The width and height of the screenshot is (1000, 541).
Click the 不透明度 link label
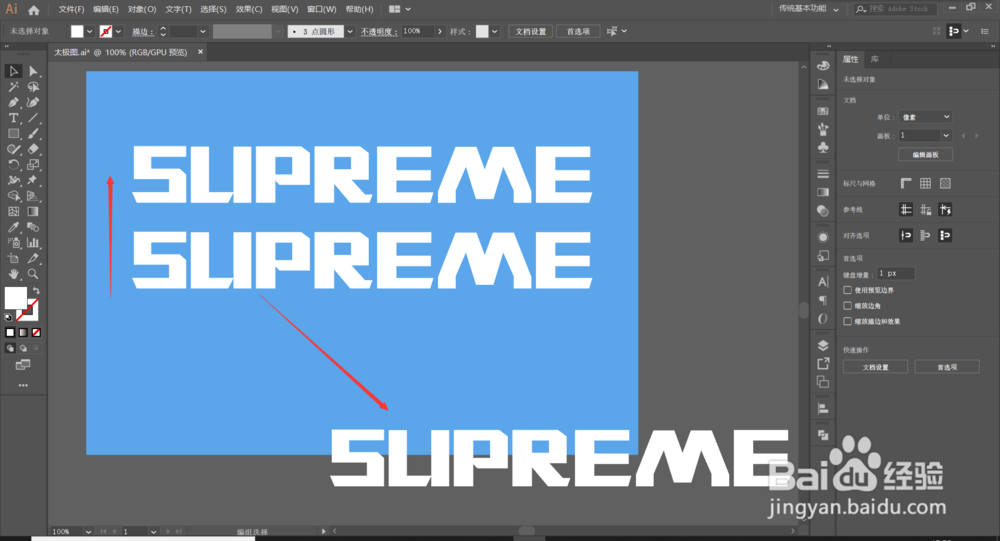(x=379, y=31)
